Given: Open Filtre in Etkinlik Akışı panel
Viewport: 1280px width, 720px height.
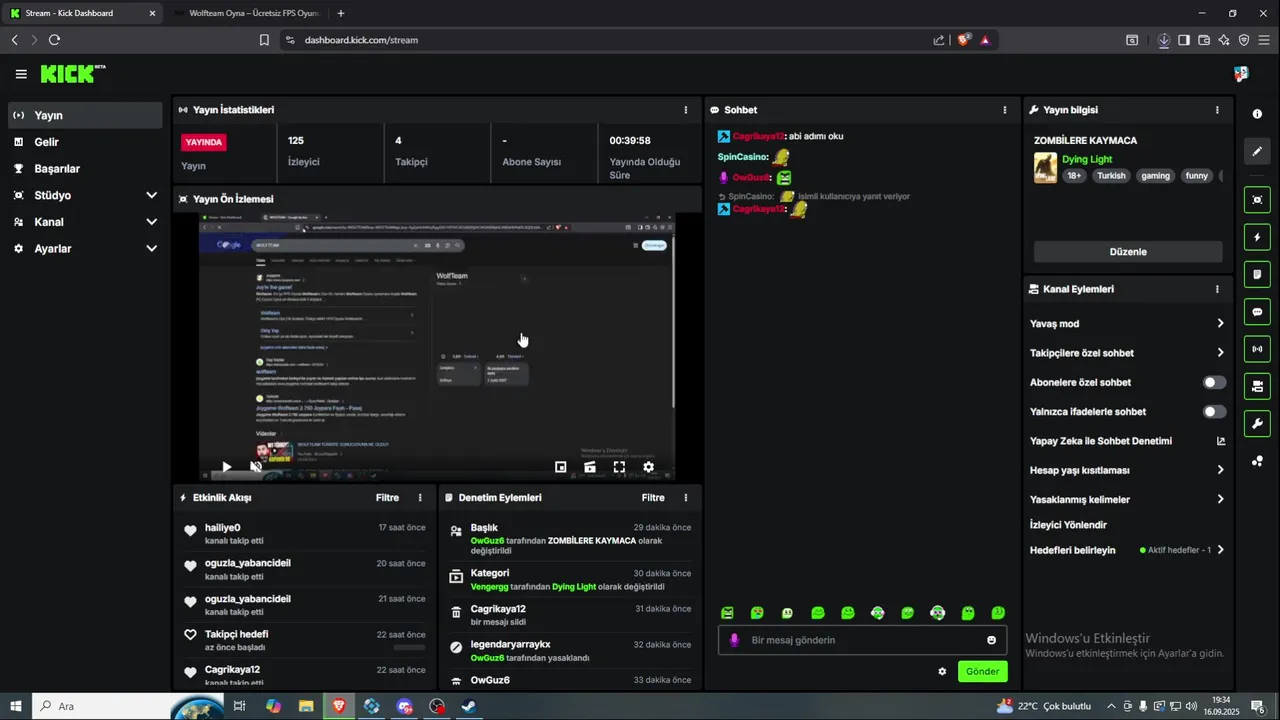Looking at the screenshot, I should [x=387, y=498].
